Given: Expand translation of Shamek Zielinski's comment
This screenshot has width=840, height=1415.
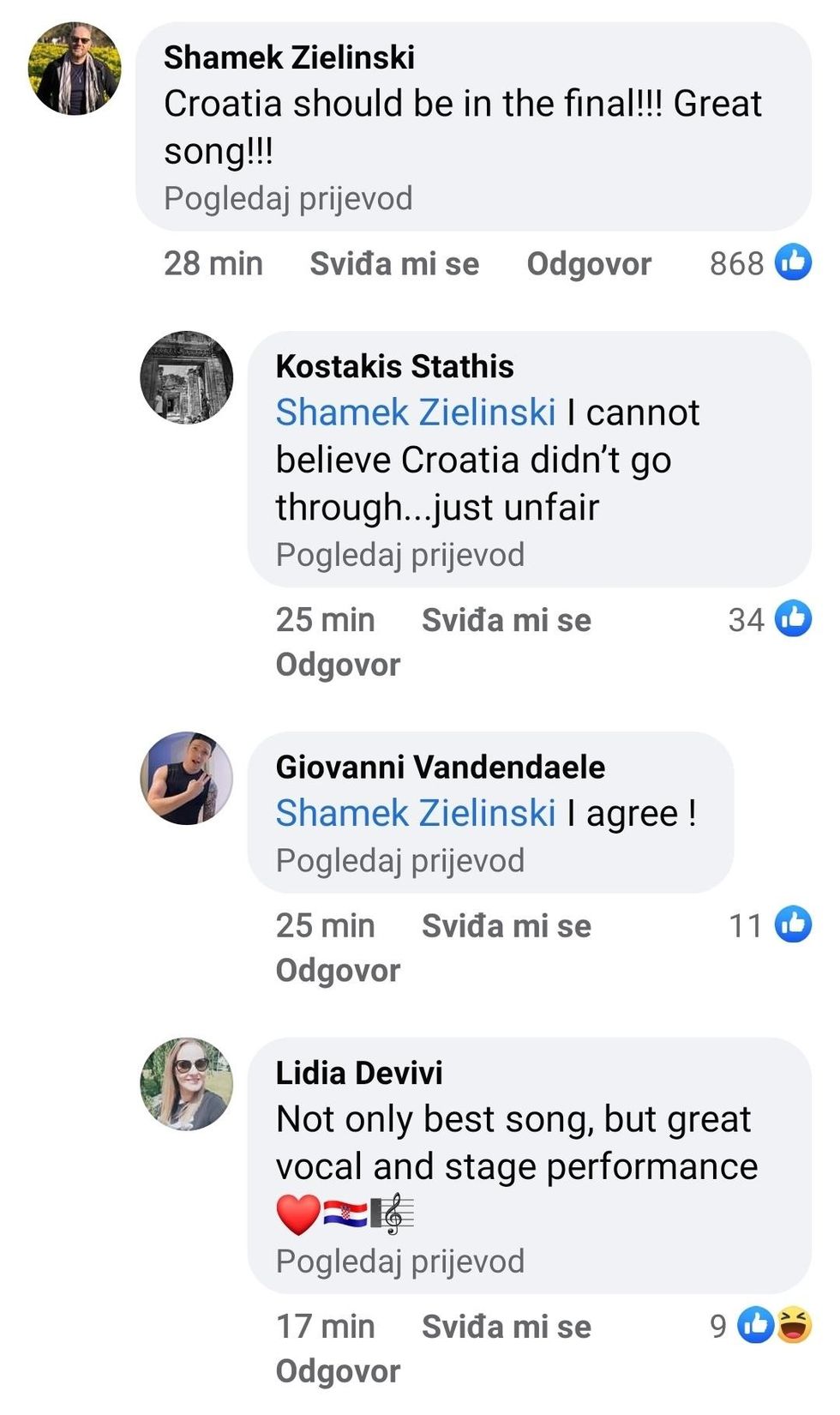Looking at the screenshot, I should click(288, 198).
